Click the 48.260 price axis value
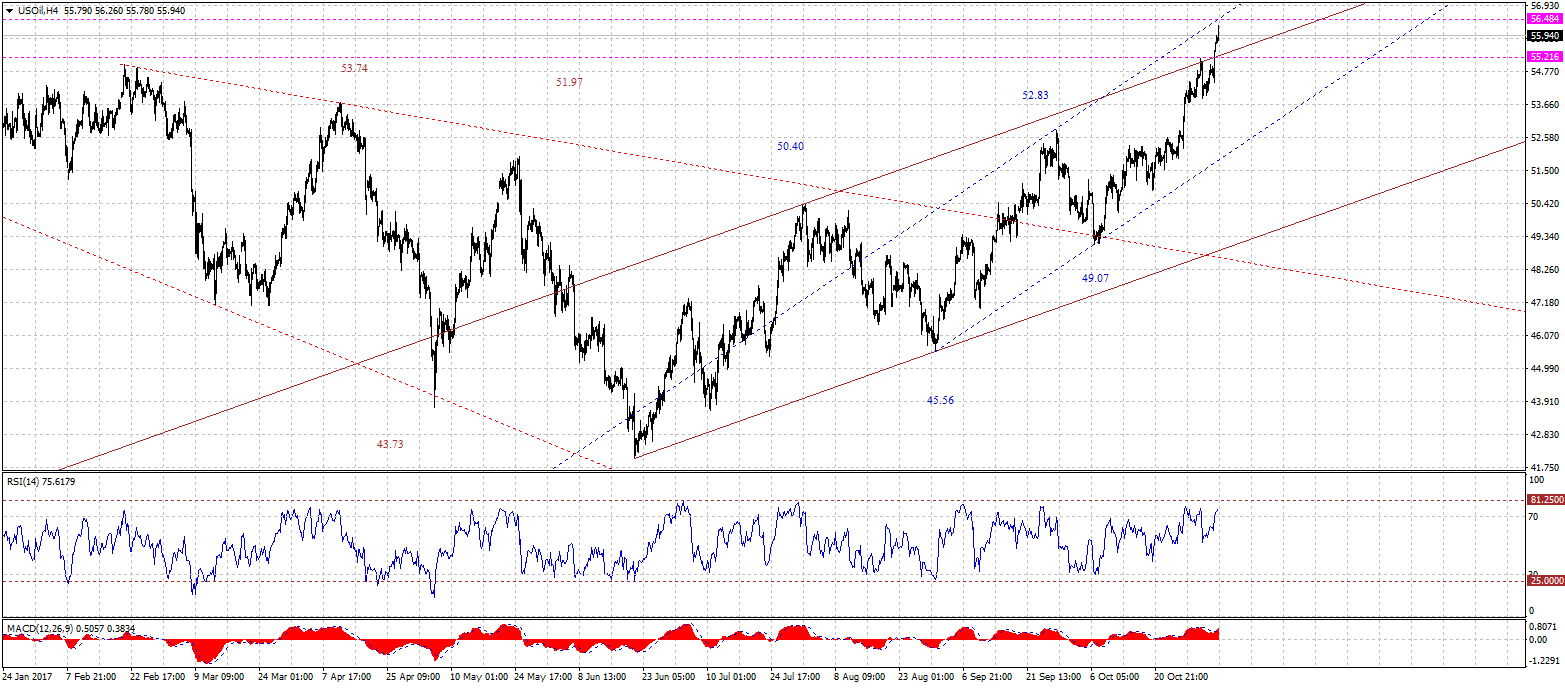1565x688 pixels. click(x=1544, y=270)
